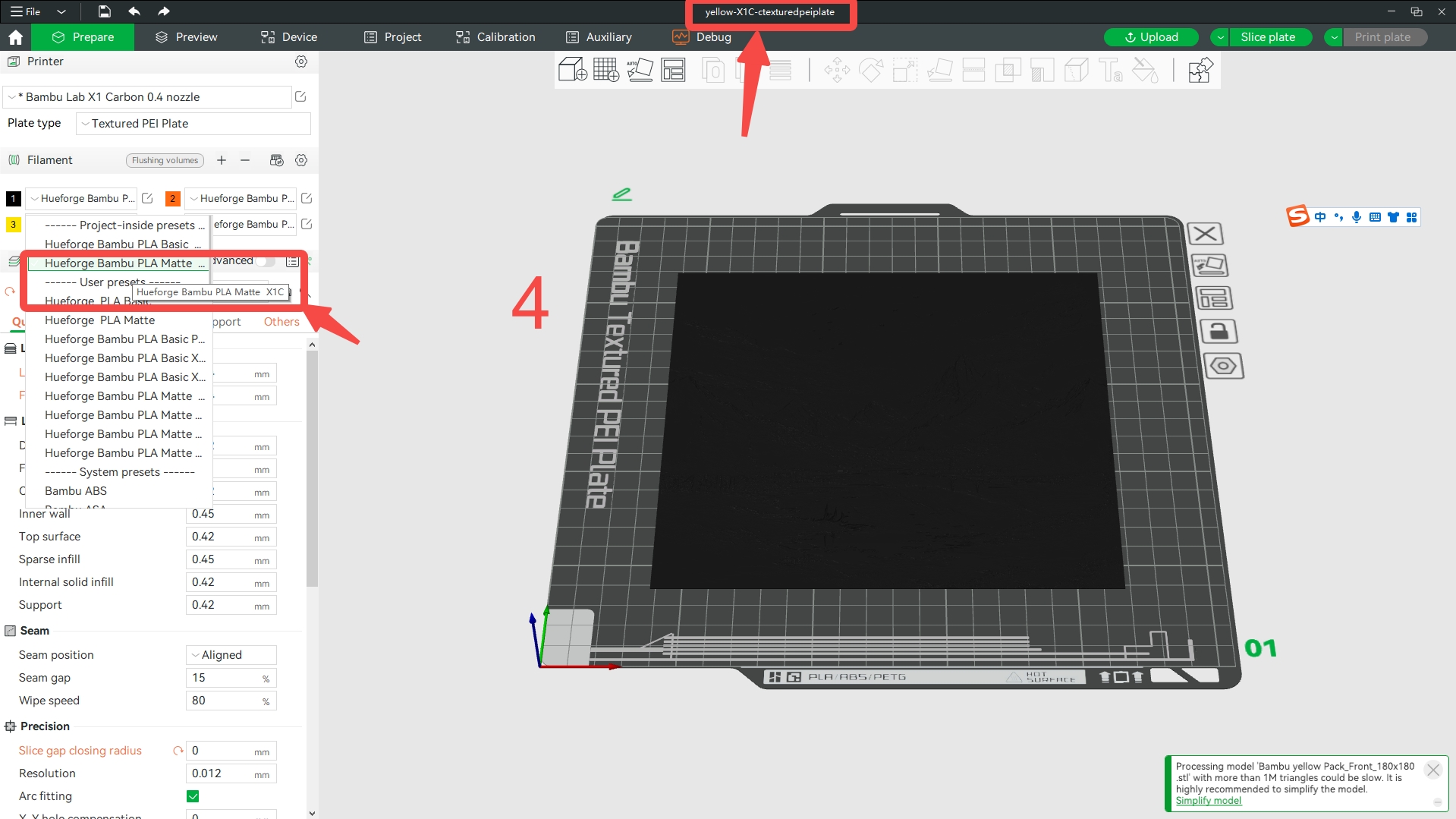1456x819 pixels.
Task: Remove a filament slot with the minus icon
Action: click(x=245, y=160)
